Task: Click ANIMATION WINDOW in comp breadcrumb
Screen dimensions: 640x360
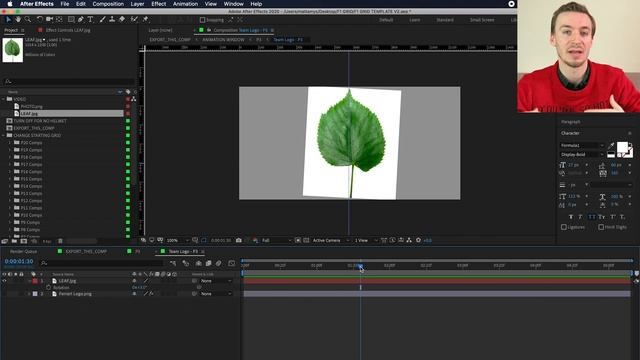Action: coord(223,40)
